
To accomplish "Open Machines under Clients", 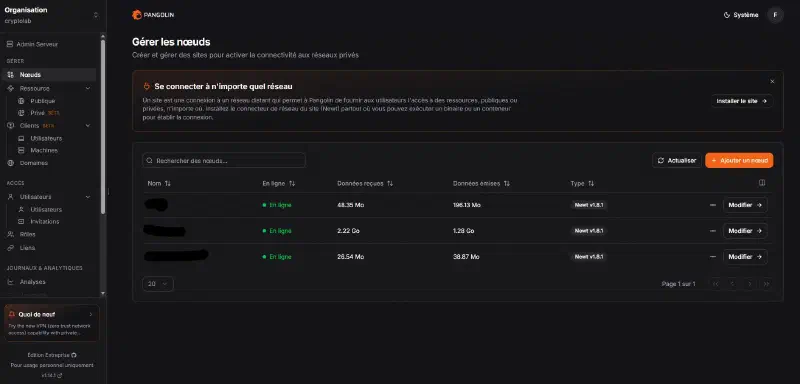I will coord(44,150).
